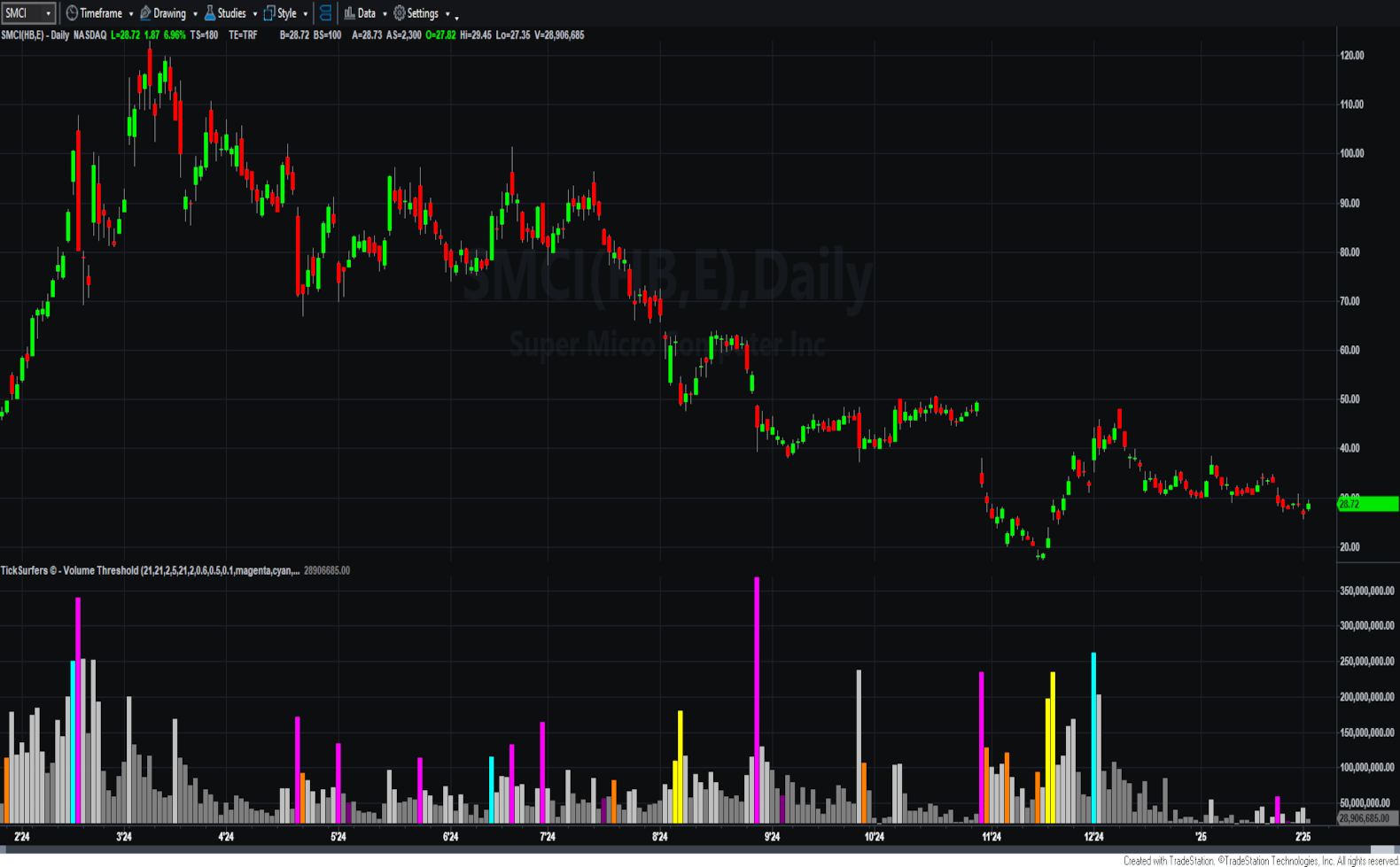This screenshot has height=867, width=1400.
Task: Click the 'TS=180' status value
Action: coord(204,35)
